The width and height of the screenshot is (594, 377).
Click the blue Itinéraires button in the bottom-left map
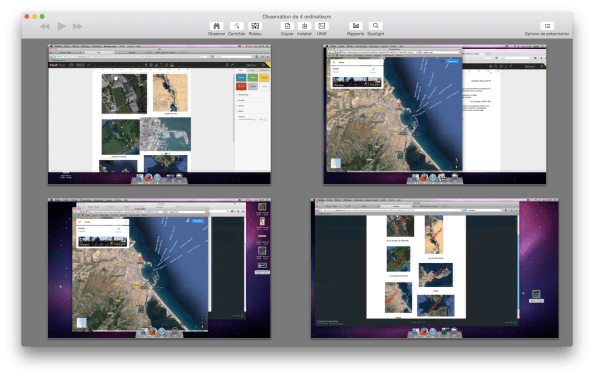[198, 221]
